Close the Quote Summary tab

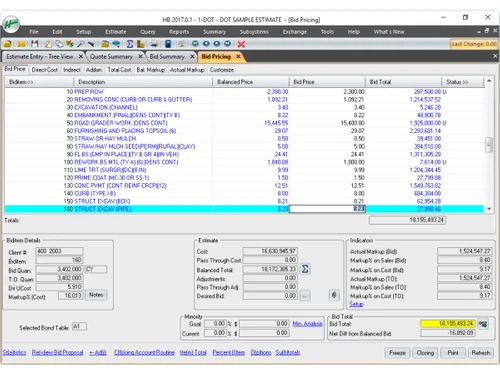click(140, 57)
